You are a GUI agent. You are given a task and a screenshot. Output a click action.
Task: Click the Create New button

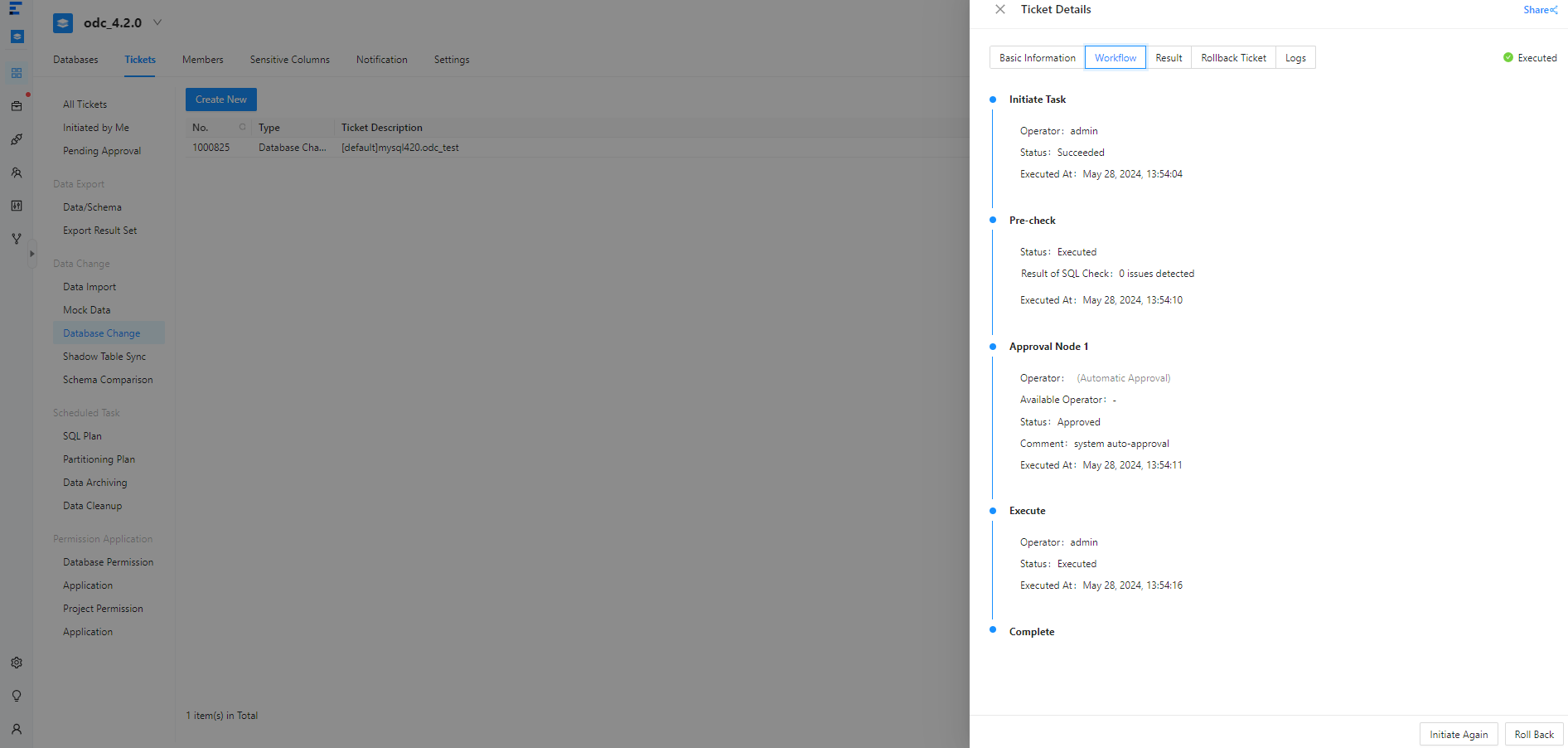click(x=221, y=100)
